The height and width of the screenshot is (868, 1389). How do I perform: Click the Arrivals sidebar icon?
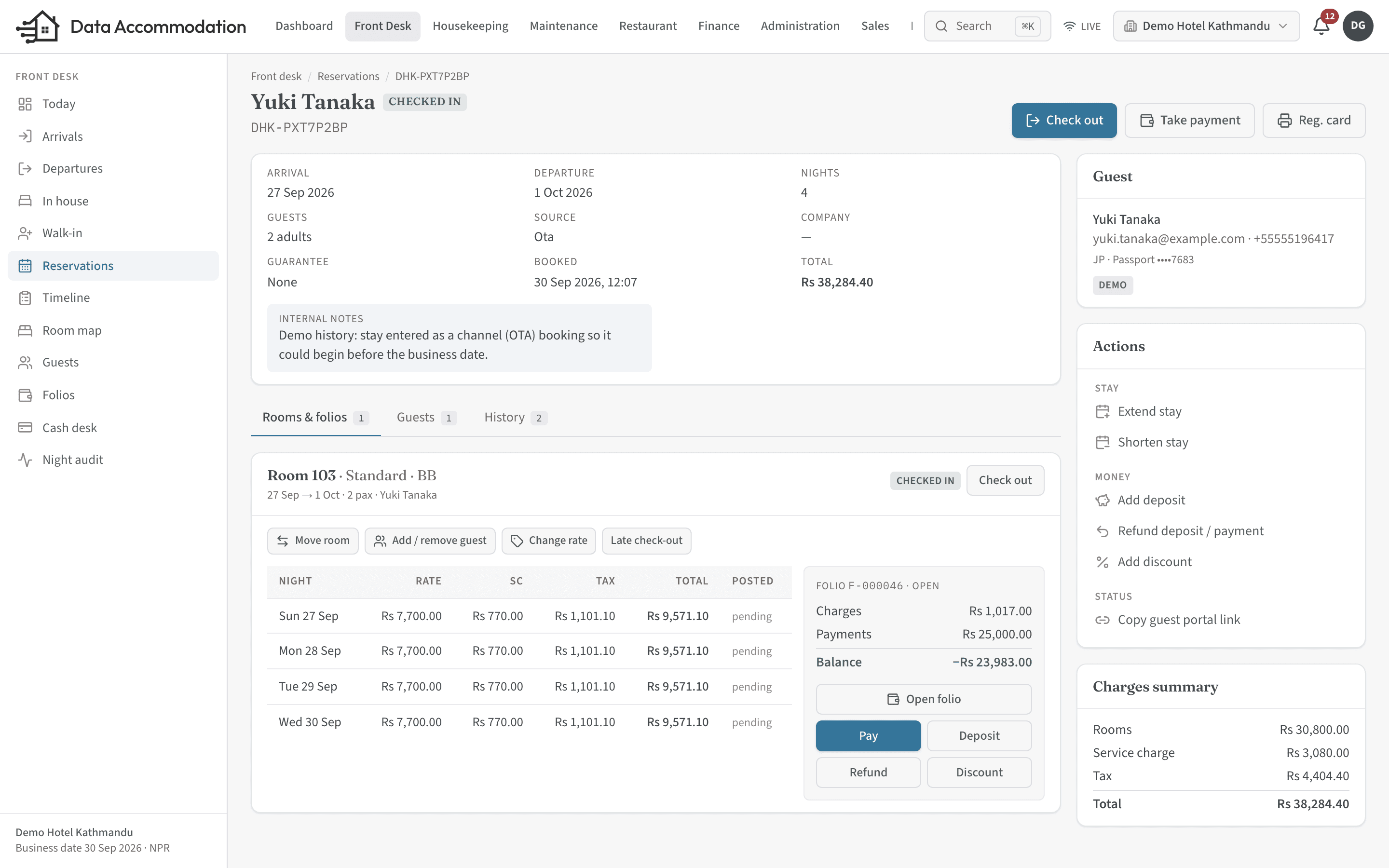[25, 136]
